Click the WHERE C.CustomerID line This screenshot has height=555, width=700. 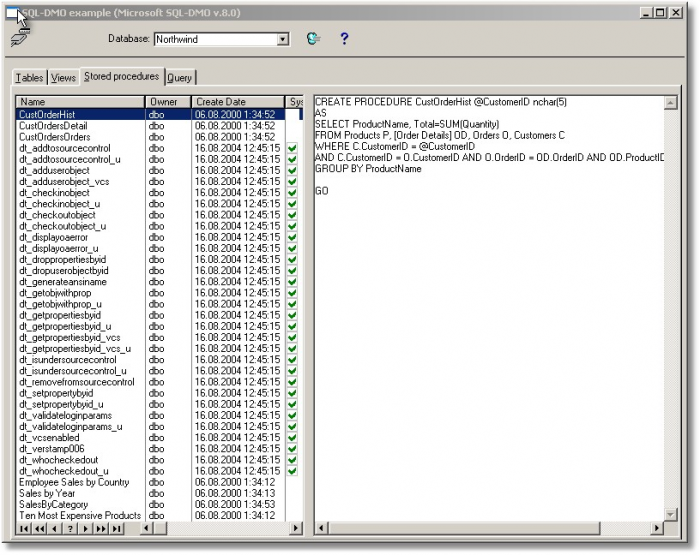coord(395,146)
